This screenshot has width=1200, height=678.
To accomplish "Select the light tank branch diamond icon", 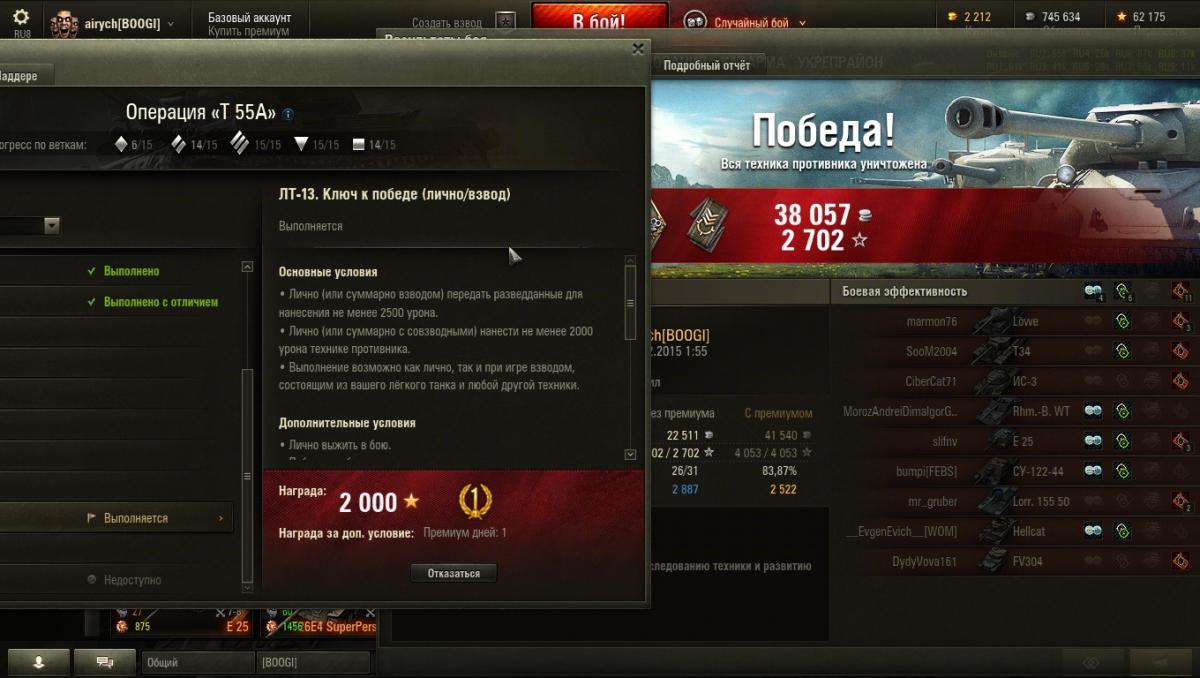I will (121, 144).
